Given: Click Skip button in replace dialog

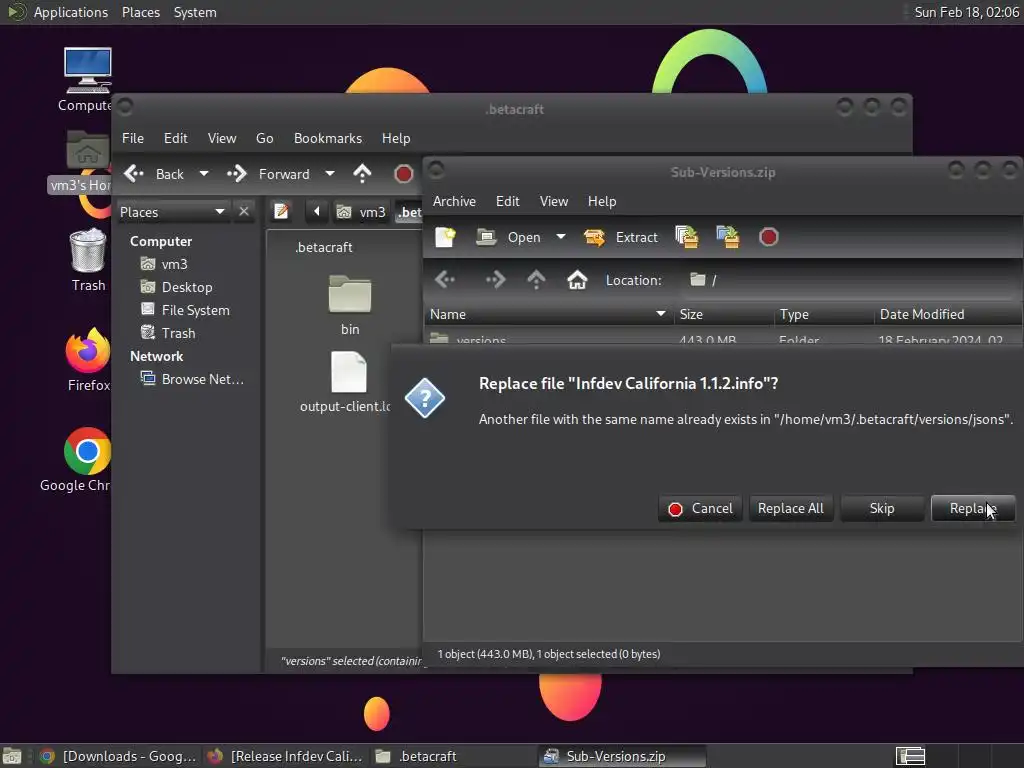Looking at the screenshot, I should [882, 508].
